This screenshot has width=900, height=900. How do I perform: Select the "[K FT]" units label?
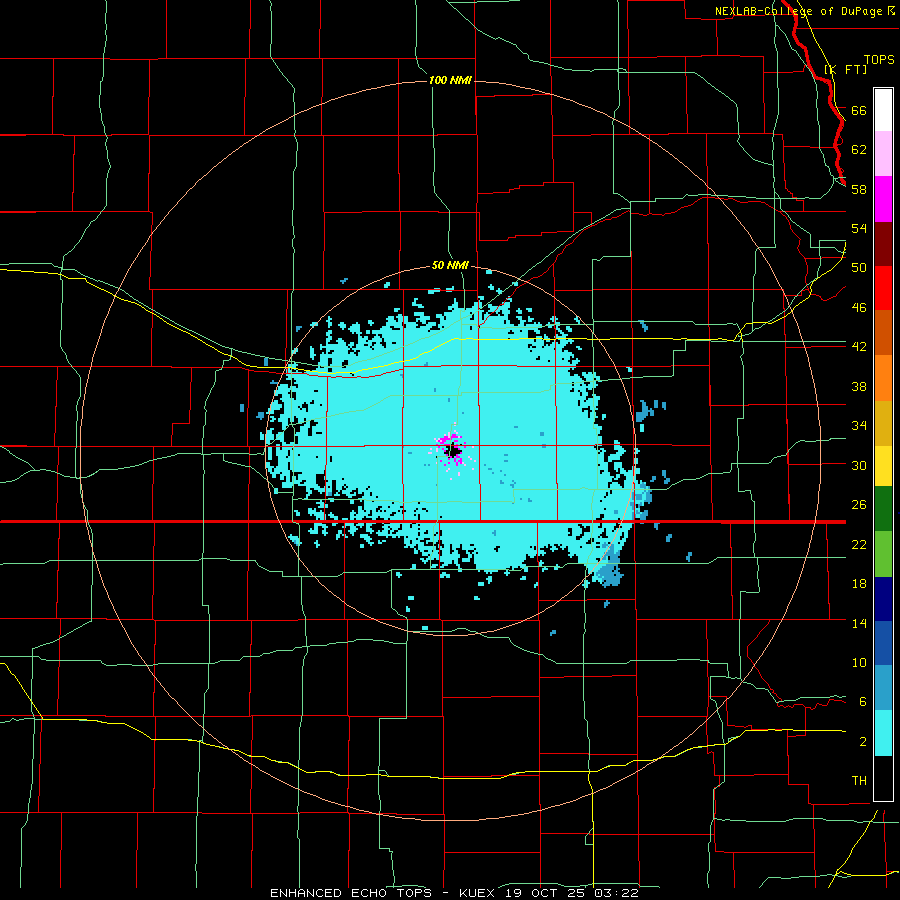click(x=845, y=70)
